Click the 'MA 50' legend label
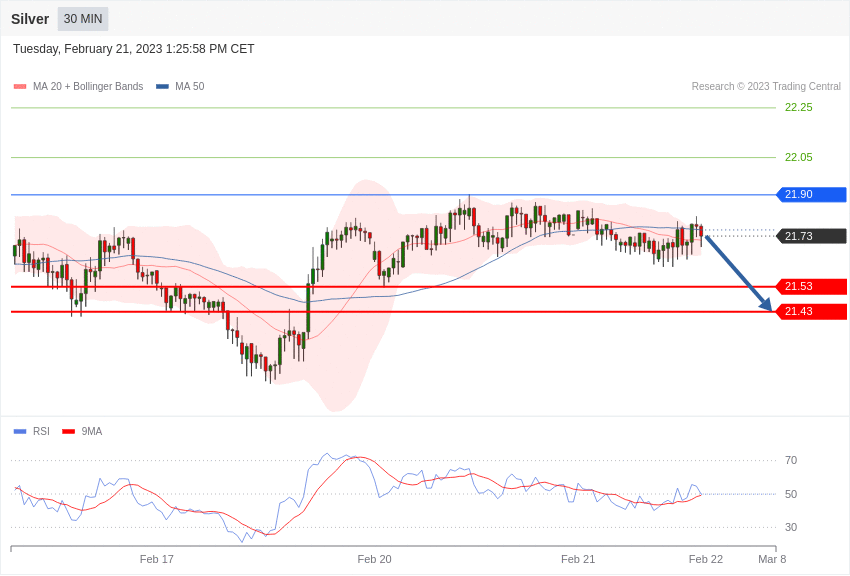 pos(190,86)
